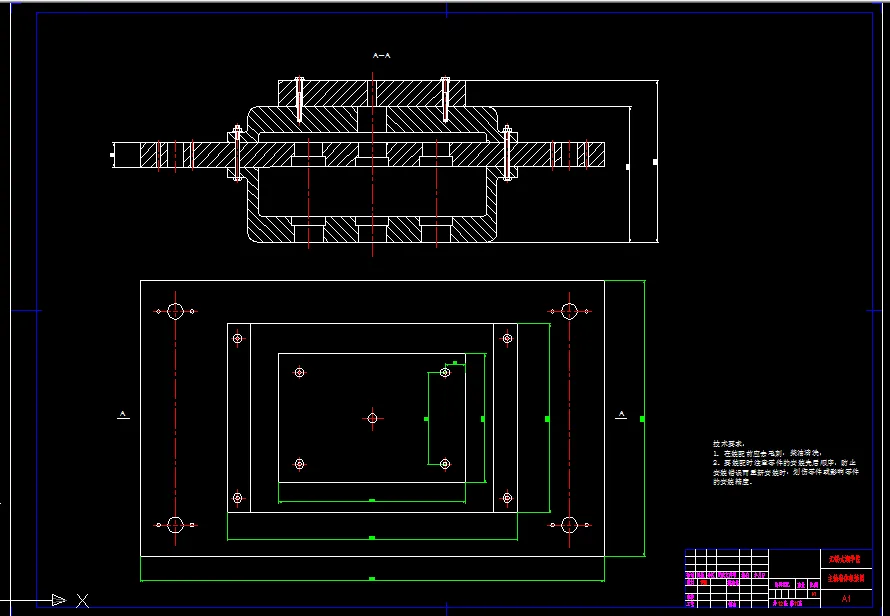Pick green midpoint grip on middle-plate width dimension
The height and width of the screenshot is (616, 890).
coord(372,538)
